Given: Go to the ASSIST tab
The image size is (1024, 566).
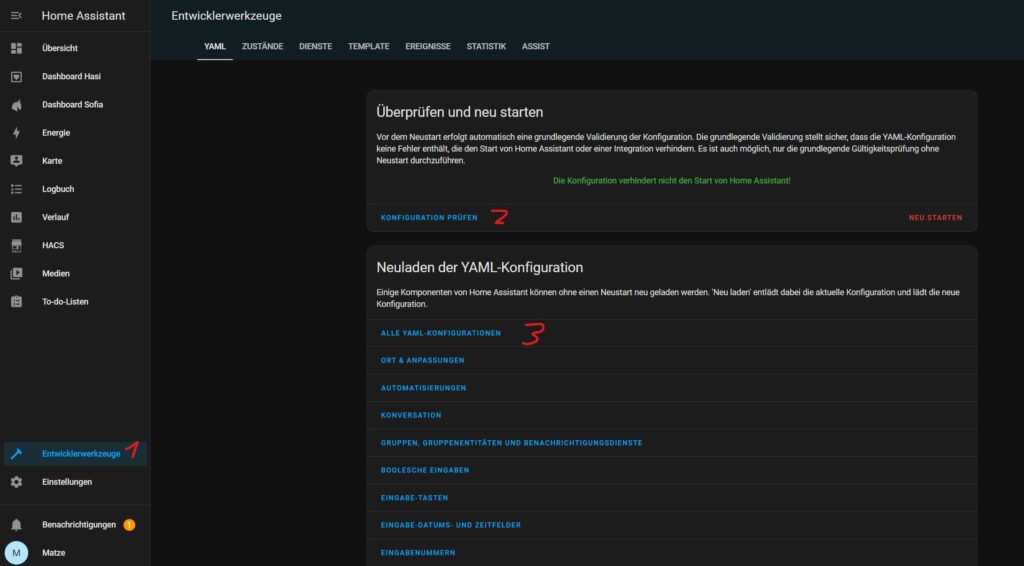Looking at the screenshot, I should pyautogui.click(x=536, y=46).
